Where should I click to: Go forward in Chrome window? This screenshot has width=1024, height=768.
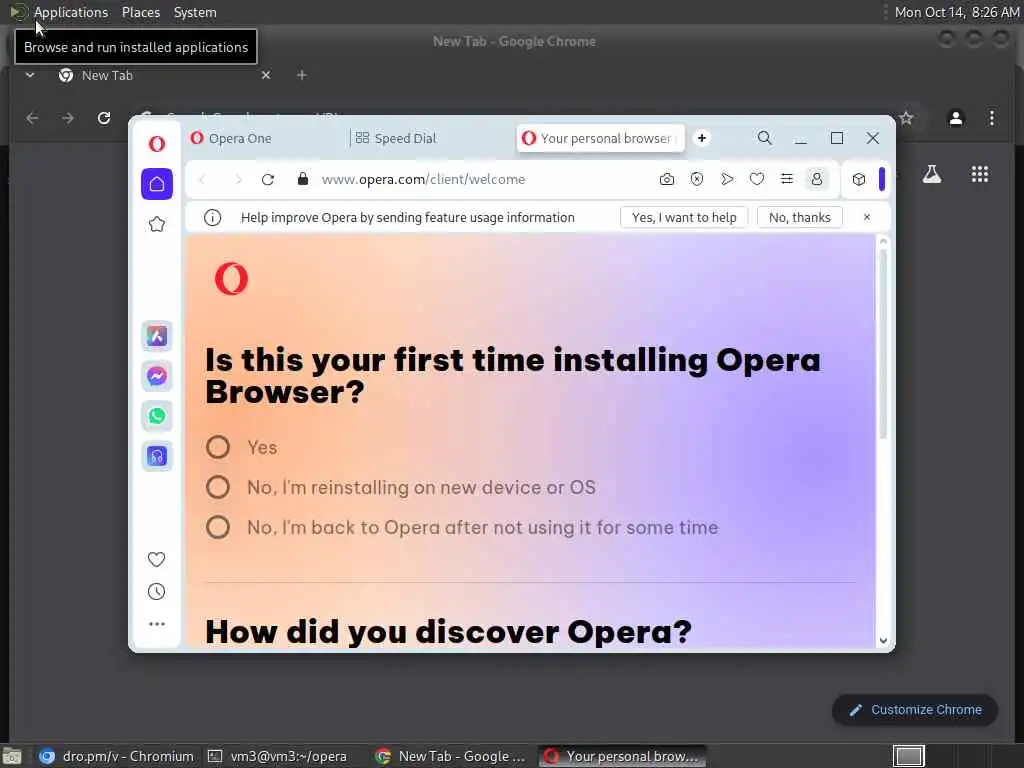(x=68, y=118)
